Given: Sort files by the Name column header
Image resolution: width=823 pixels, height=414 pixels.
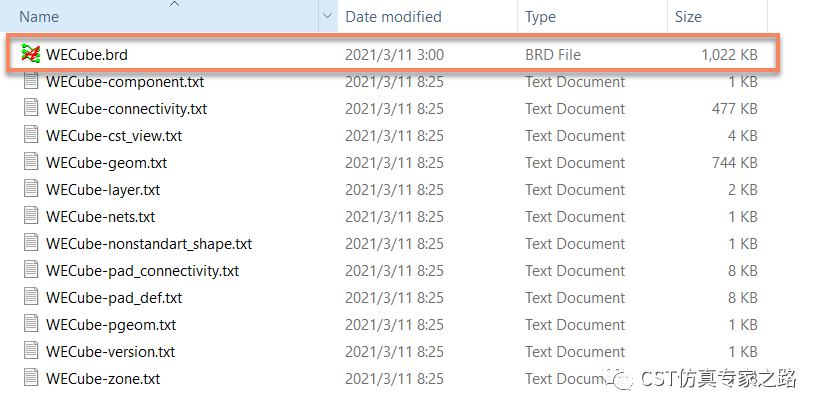Looking at the screenshot, I should 40,17.
